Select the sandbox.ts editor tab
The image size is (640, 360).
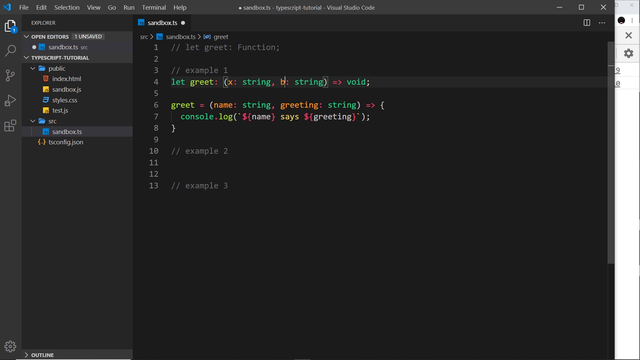(x=162, y=23)
